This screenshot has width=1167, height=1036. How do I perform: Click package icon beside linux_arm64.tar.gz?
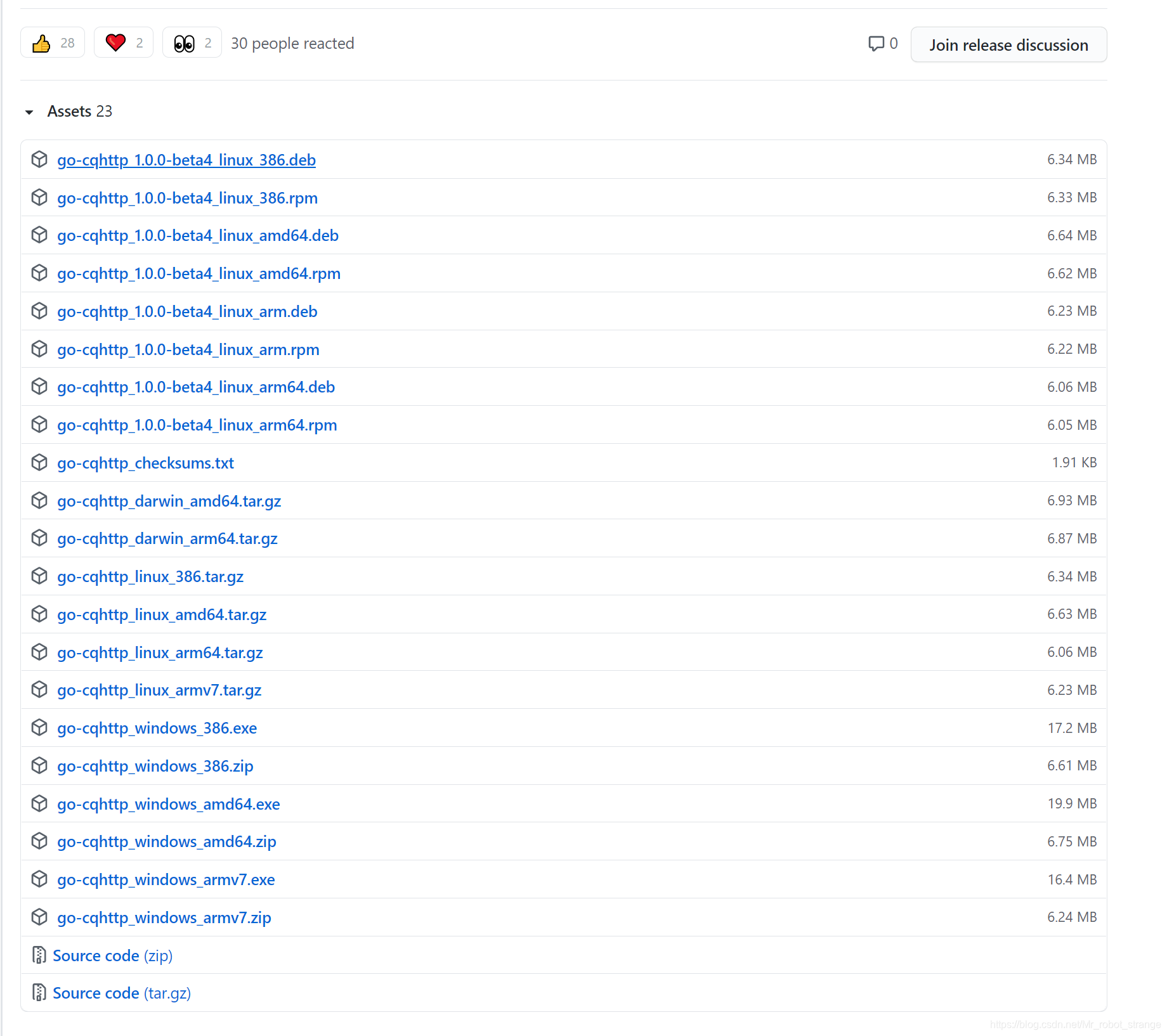point(39,652)
